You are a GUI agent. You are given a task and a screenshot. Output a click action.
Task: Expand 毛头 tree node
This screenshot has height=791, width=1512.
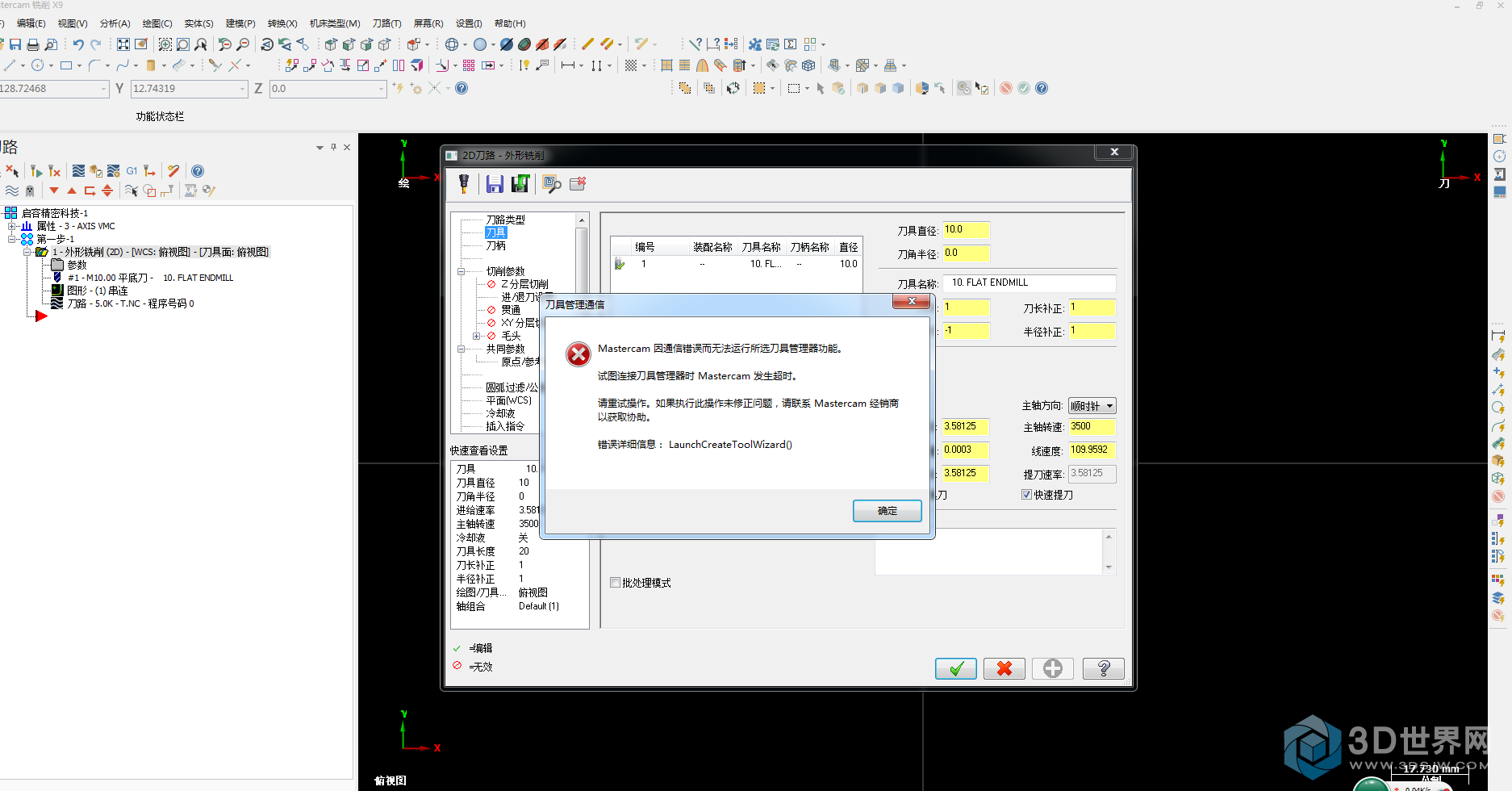(x=477, y=336)
